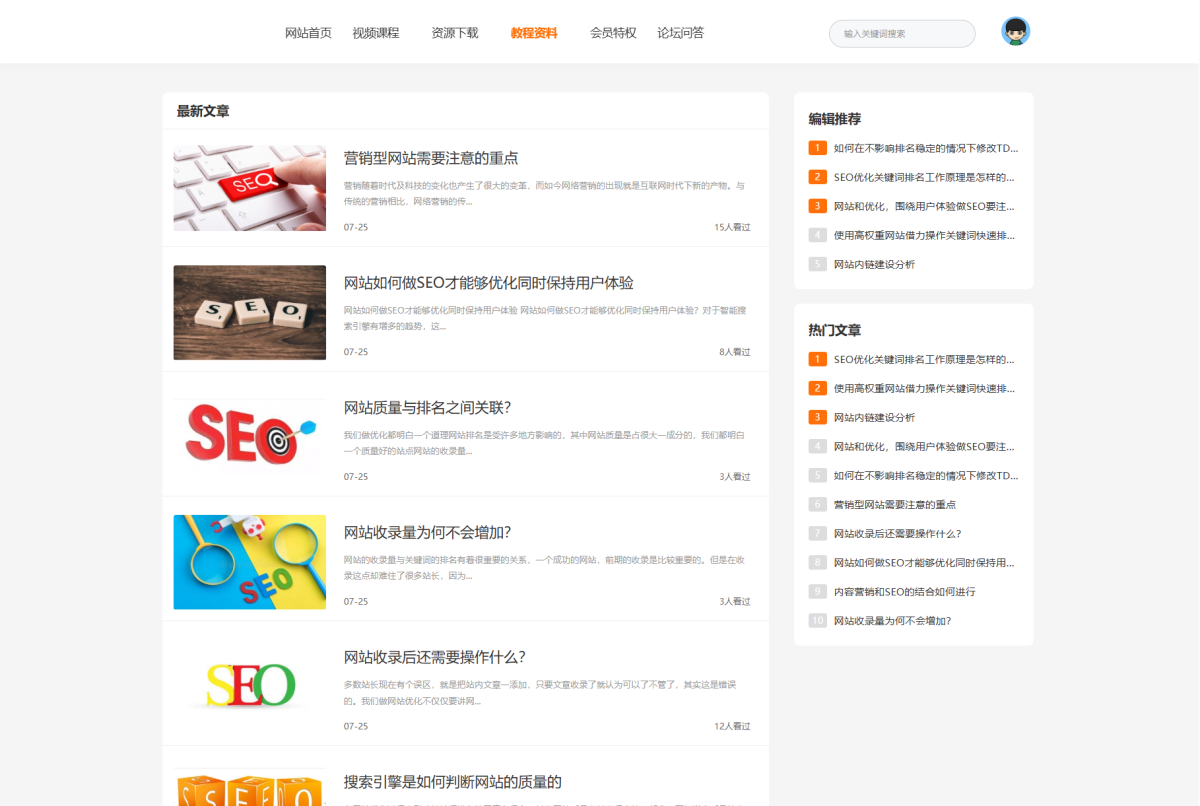Screen dimensions: 1200x806
Task: Open article title 网站收录量为何不会增加? in 最新文章
Action: 428,532
